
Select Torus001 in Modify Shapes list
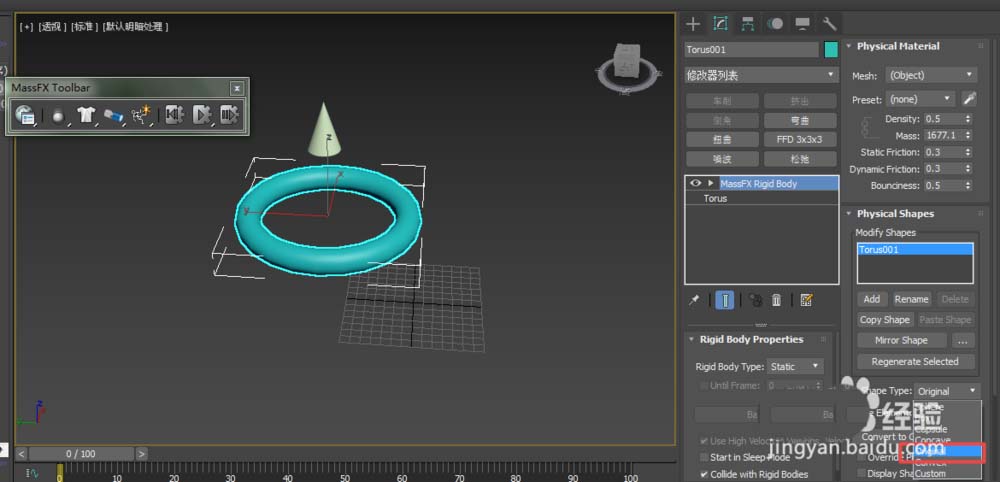click(915, 249)
